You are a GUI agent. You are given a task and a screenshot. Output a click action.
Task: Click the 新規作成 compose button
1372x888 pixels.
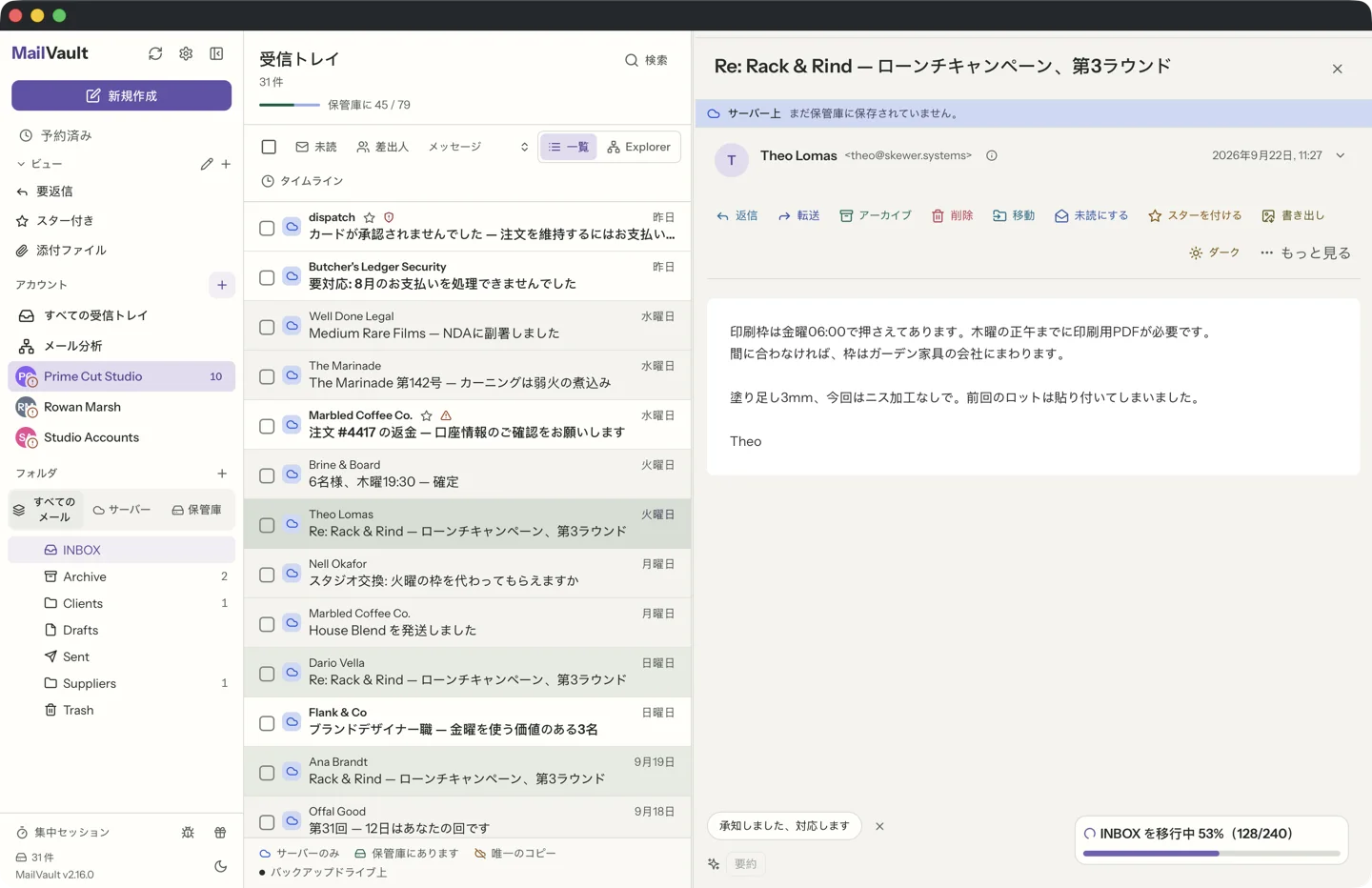tap(122, 95)
